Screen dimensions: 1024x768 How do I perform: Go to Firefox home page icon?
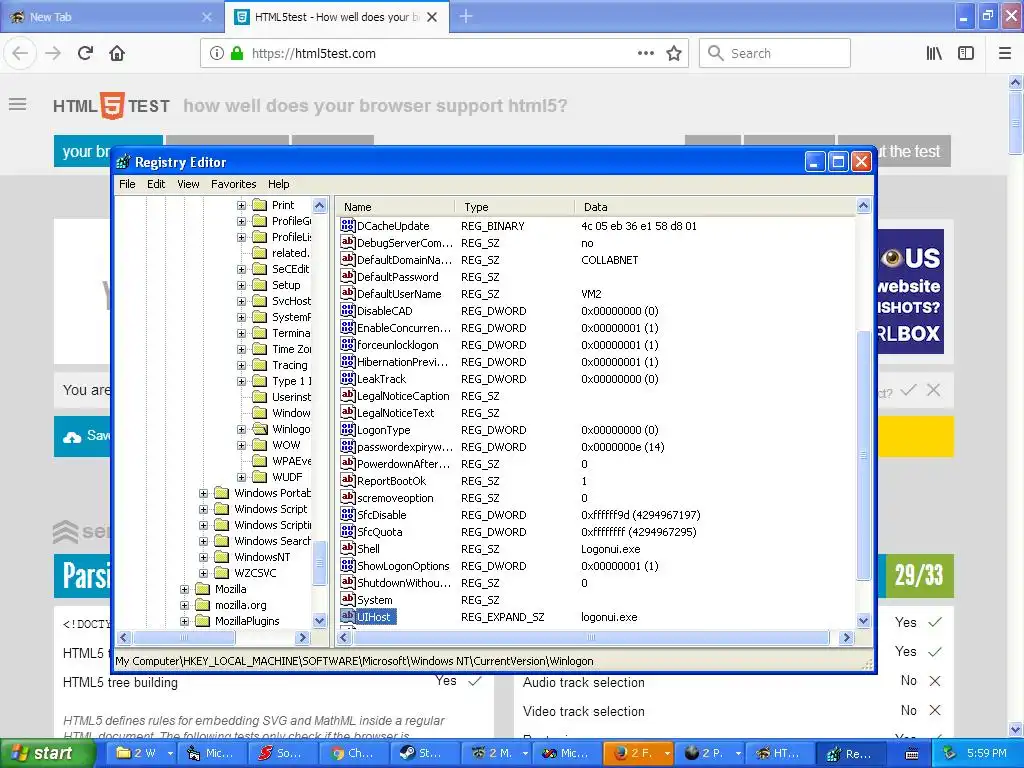tap(117, 53)
